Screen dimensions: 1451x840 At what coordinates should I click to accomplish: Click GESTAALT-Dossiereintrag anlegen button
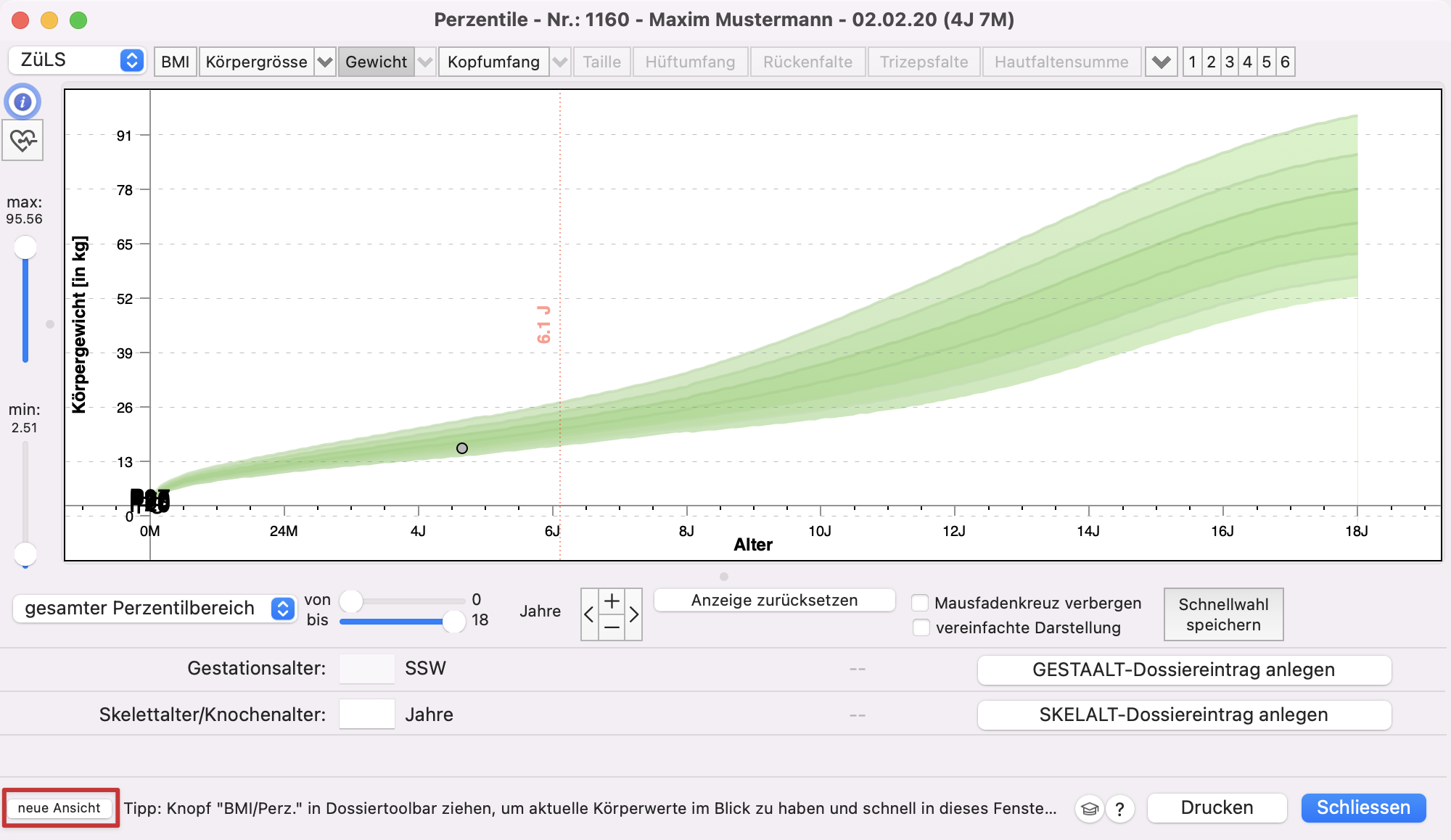[x=1184, y=670]
